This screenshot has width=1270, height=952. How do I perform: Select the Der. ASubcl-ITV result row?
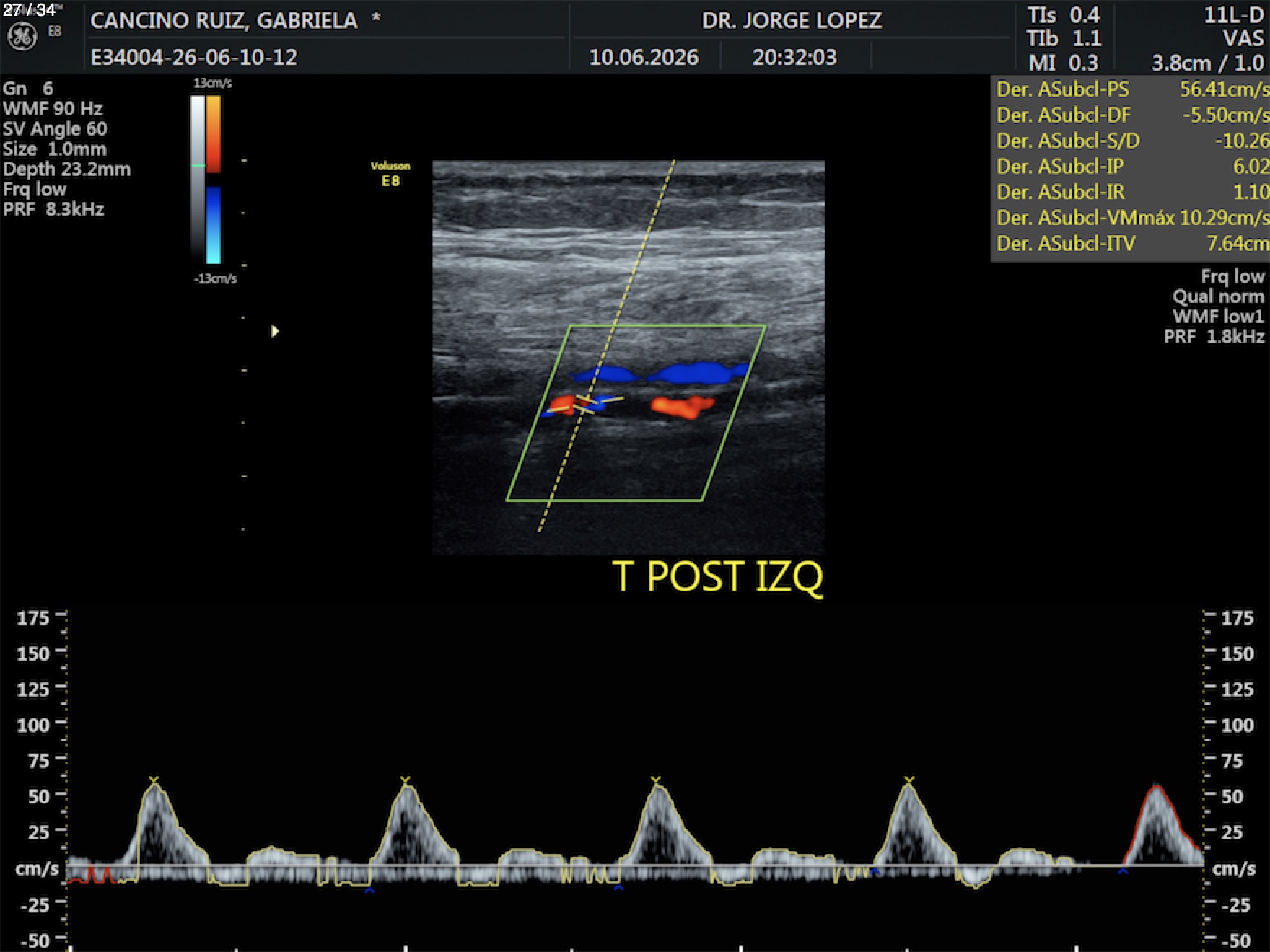pyautogui.click(x=1131, y=244)
